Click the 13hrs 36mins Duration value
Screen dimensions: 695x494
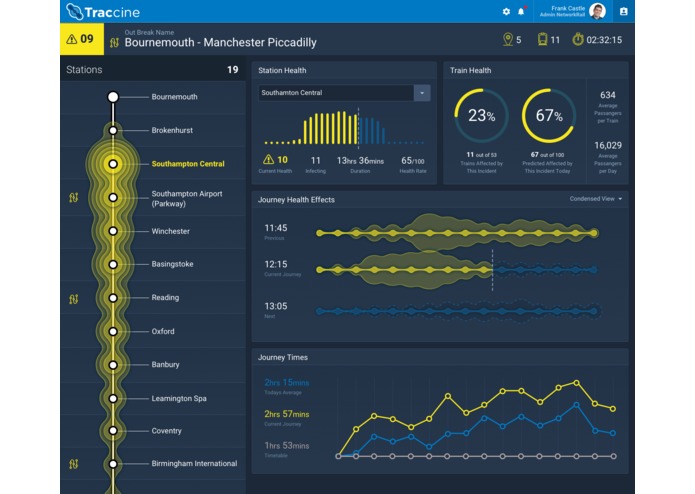pos(360,160)
